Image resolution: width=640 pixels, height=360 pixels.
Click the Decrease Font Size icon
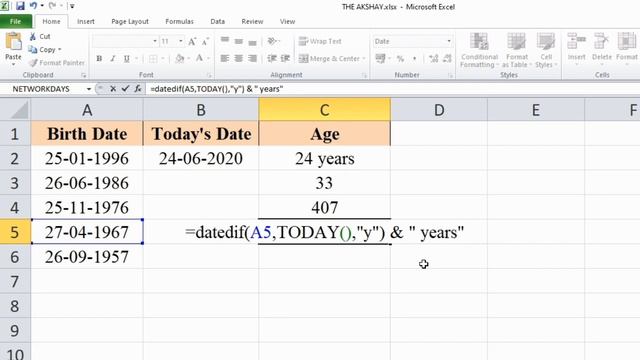[x=205, y=41]
